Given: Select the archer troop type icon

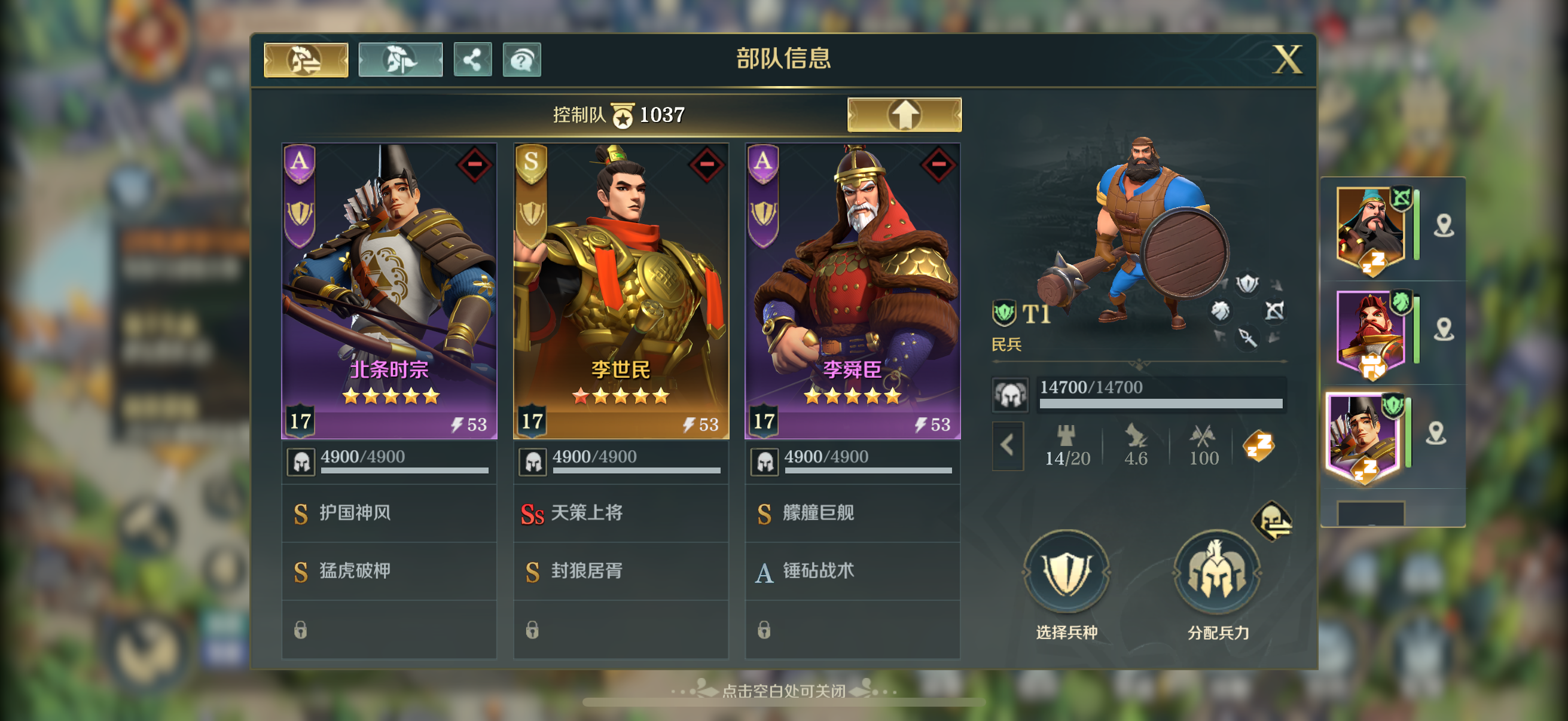Looking at the screenshot, I should point(1274,311).
